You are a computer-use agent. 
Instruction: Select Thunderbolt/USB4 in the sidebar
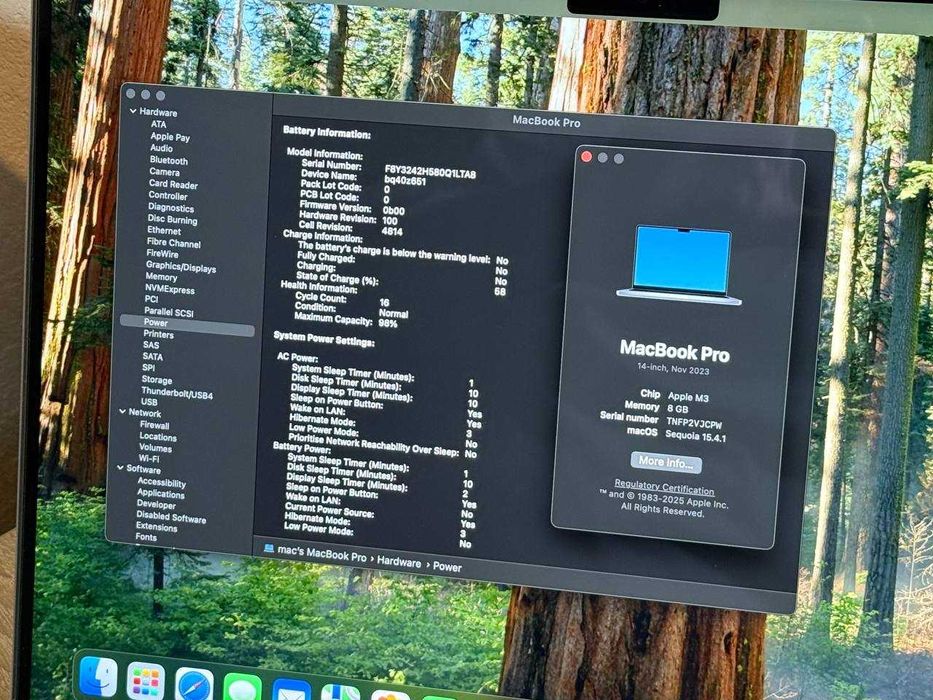pos(177,393)
